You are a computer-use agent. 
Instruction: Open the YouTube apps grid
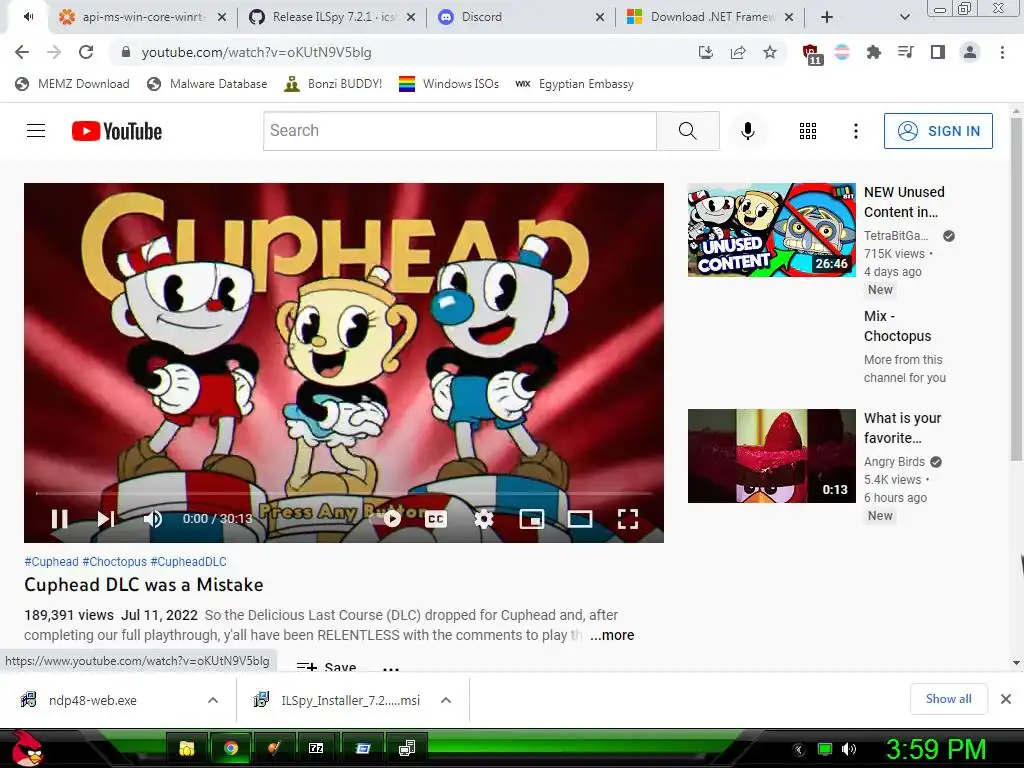808,131
